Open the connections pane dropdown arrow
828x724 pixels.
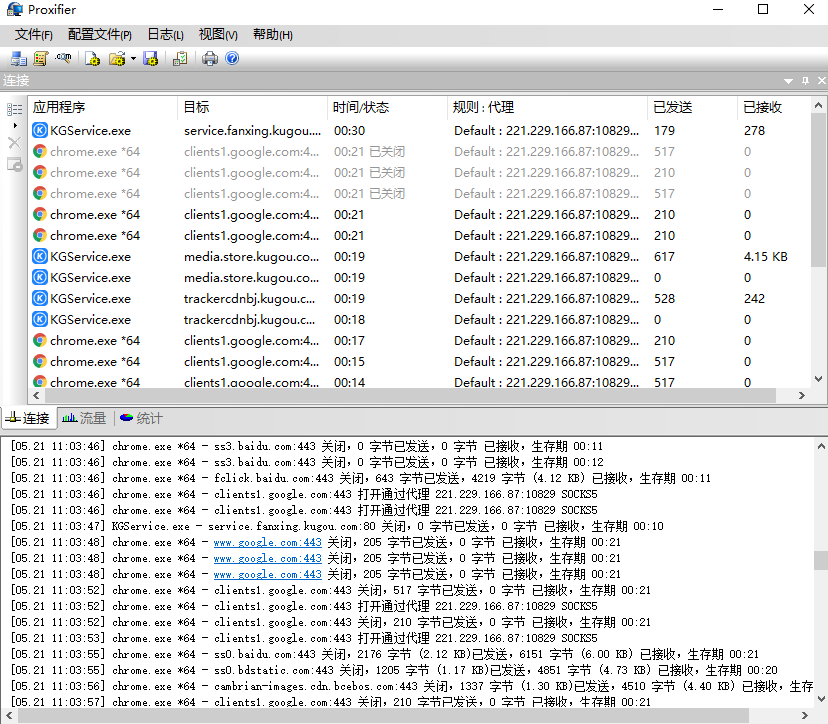(788, 81)
